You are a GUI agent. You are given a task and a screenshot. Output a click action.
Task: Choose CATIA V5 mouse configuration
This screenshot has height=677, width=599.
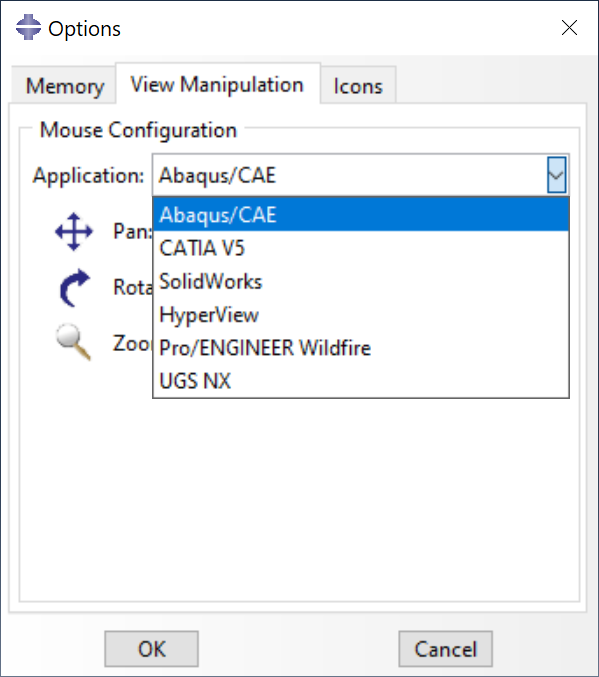coord(361,248)
